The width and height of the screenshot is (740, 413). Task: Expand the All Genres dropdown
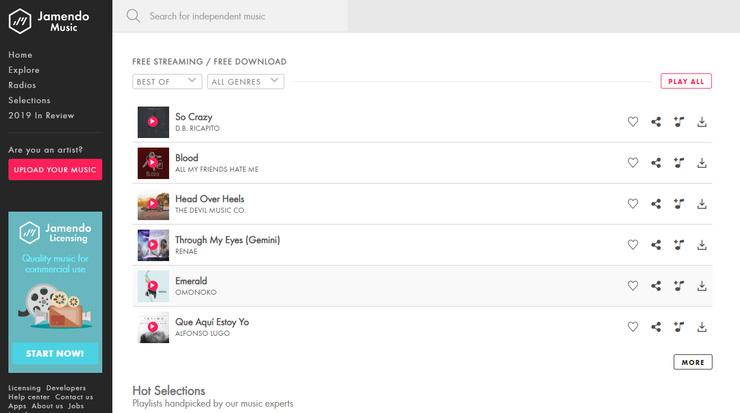point(245,82)
